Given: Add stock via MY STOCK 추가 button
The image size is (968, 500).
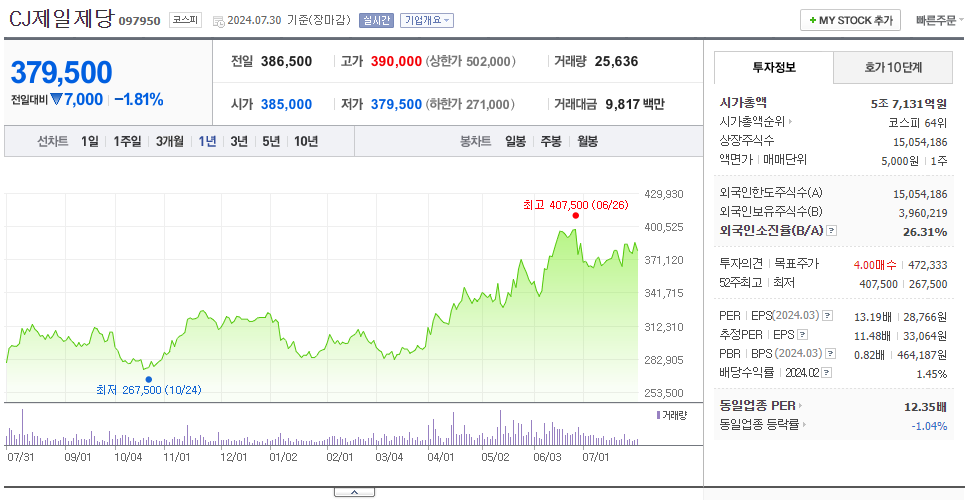Looking at the screenshot, I should 851,20.
